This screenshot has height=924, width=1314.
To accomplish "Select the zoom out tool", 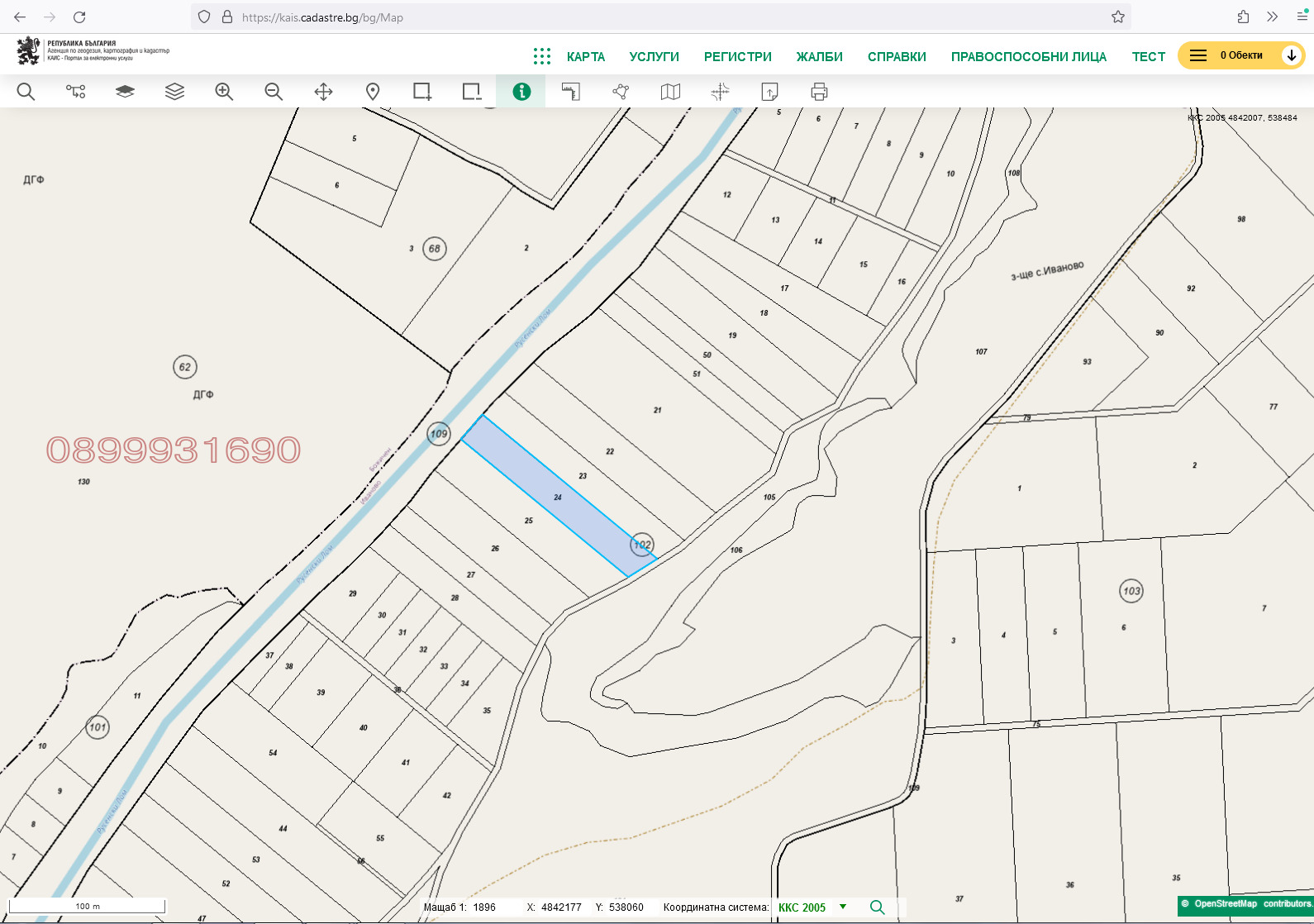I will pyautogui.click(x=274, y=92).
